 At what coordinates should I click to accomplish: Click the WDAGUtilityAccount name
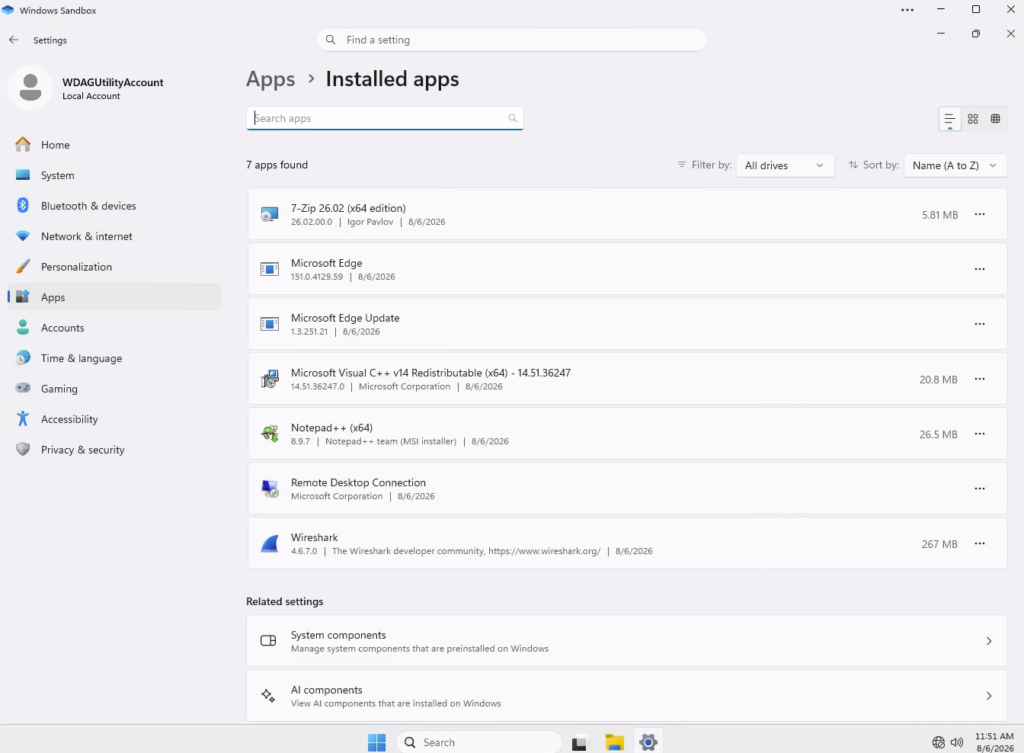pos(113,82)
